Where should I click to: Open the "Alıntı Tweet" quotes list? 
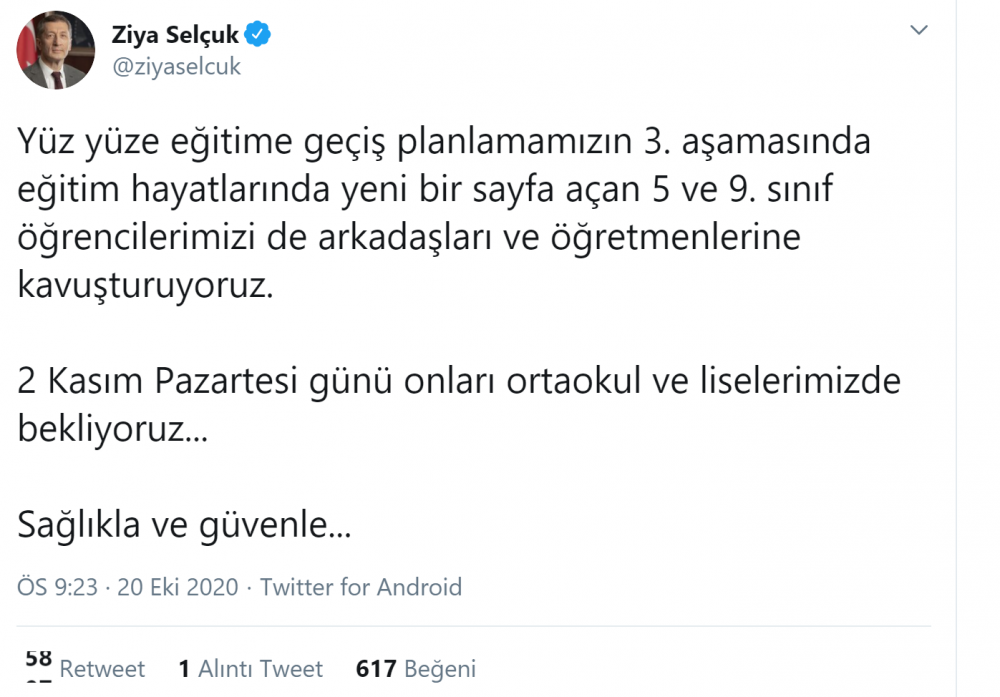[260, 669]
